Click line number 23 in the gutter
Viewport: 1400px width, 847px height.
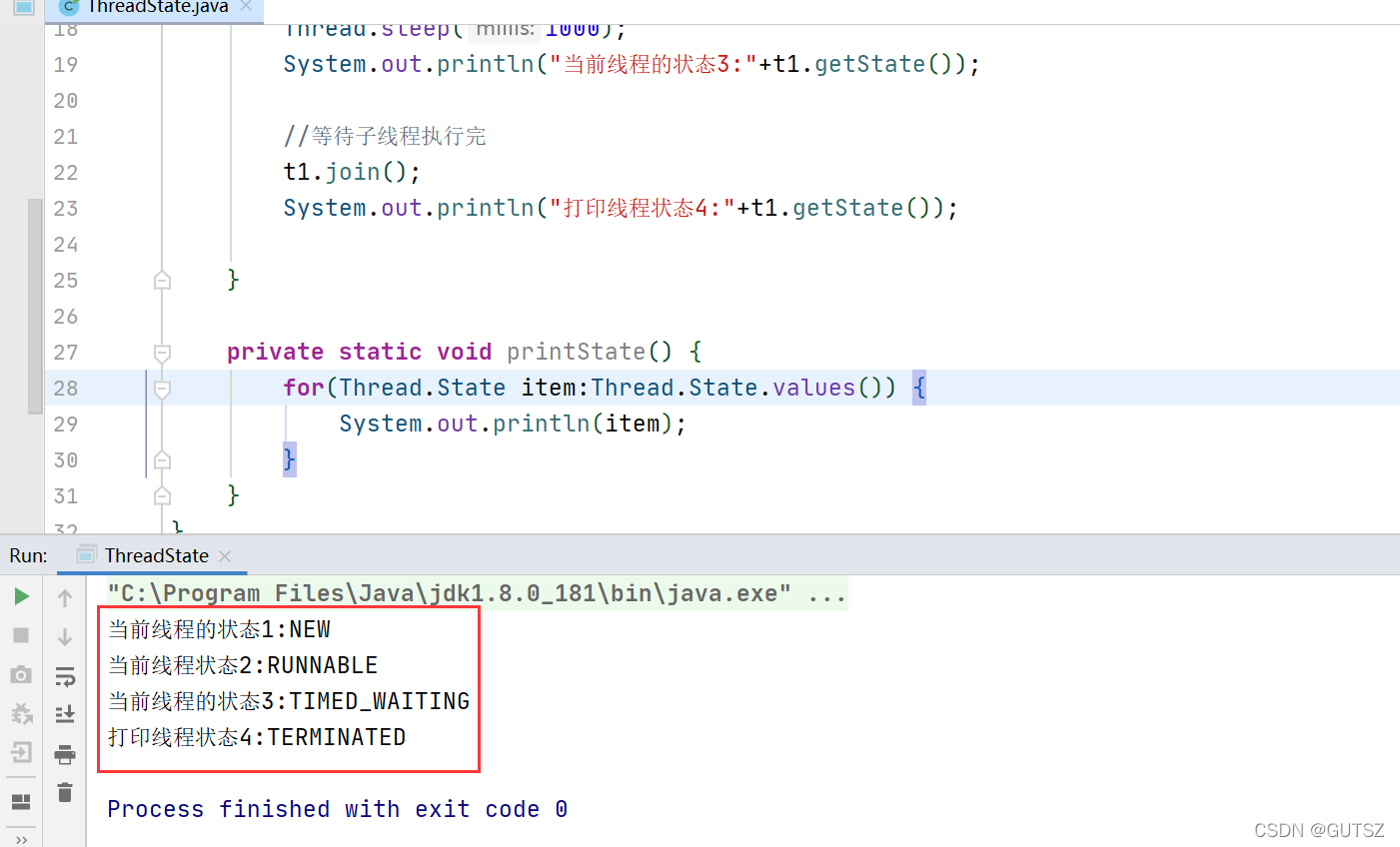pyautogui.click(x=66, y=208)
